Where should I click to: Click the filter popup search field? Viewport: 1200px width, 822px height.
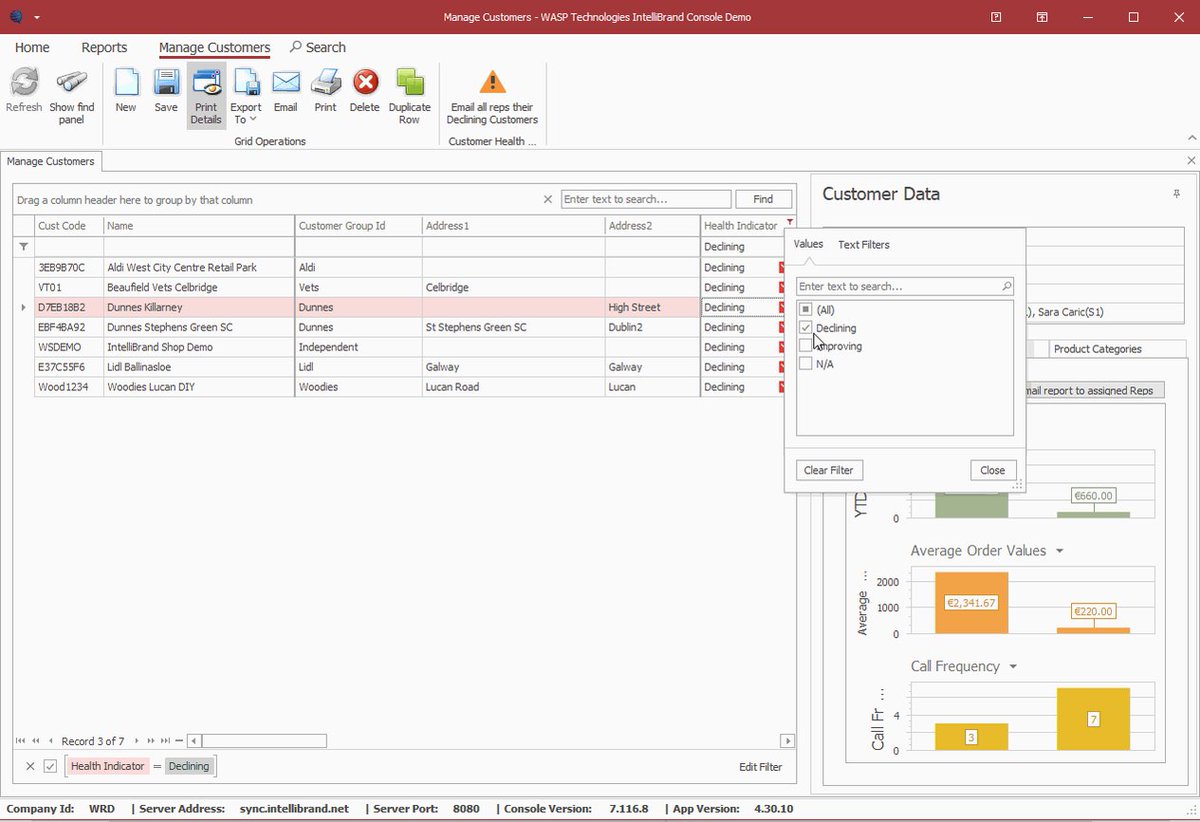point(905,286)
